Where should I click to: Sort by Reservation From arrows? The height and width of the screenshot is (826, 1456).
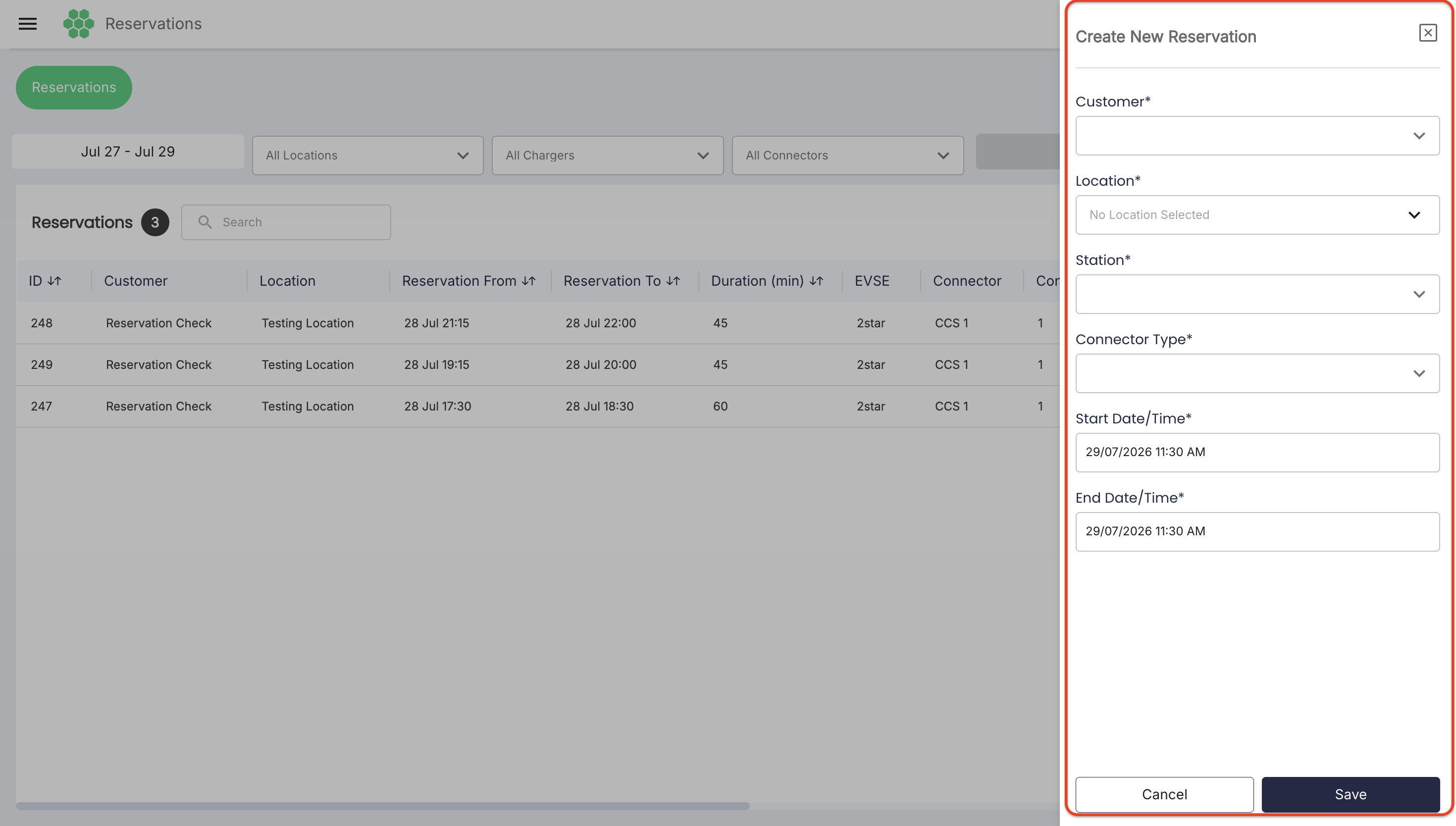click(528, 281)
